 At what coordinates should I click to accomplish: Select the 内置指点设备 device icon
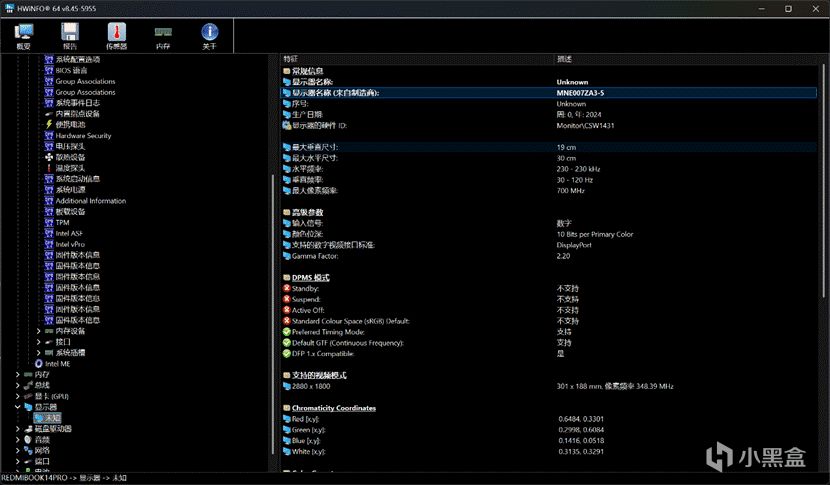pos(49,114)
